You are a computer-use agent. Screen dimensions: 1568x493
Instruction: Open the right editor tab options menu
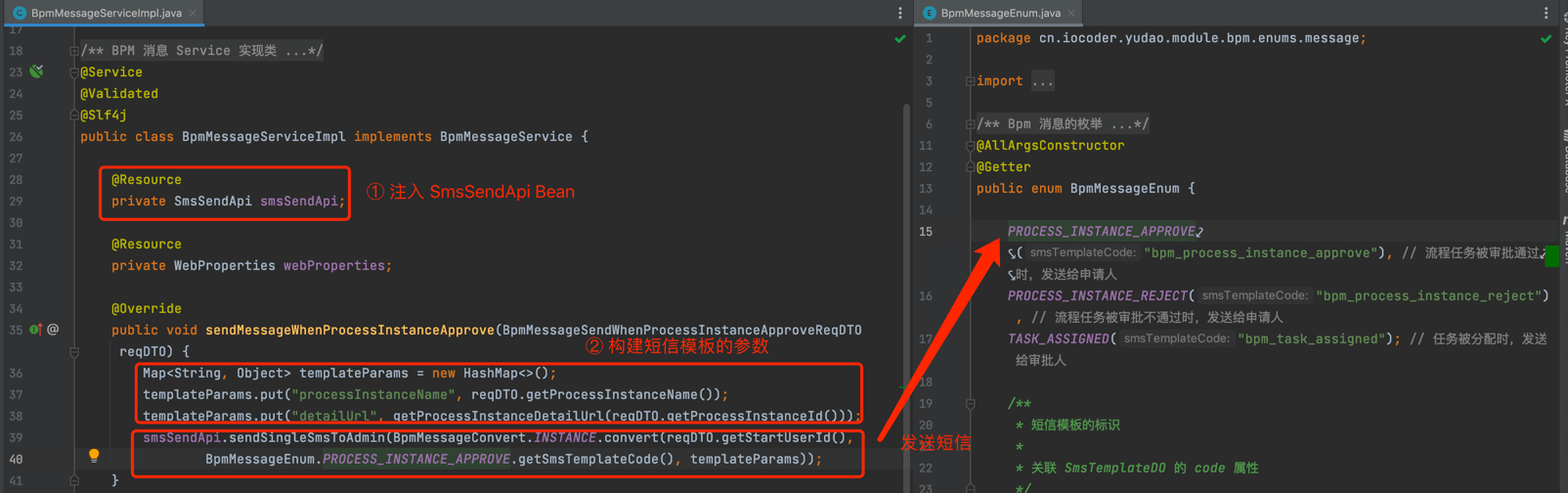point(1546,13)
